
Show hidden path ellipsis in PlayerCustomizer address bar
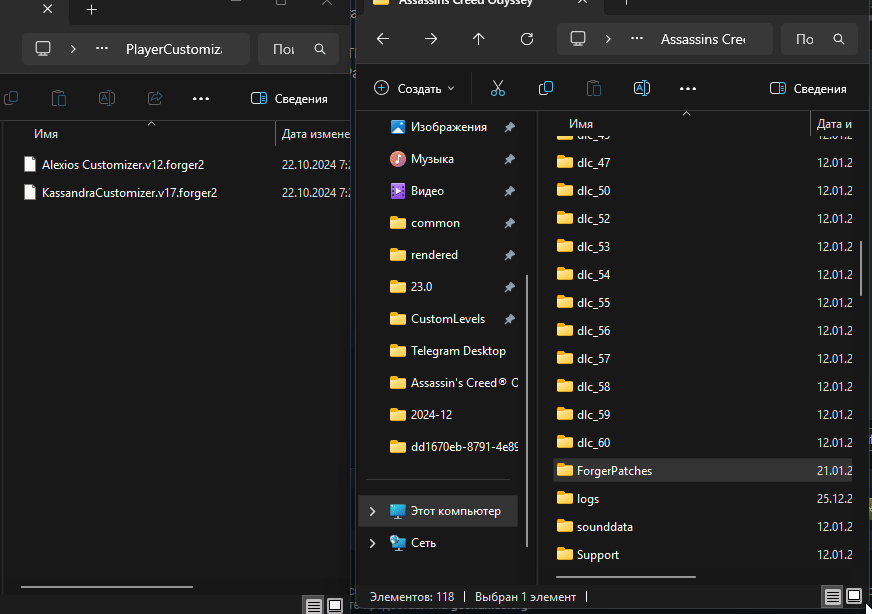(x=102, y=49)
